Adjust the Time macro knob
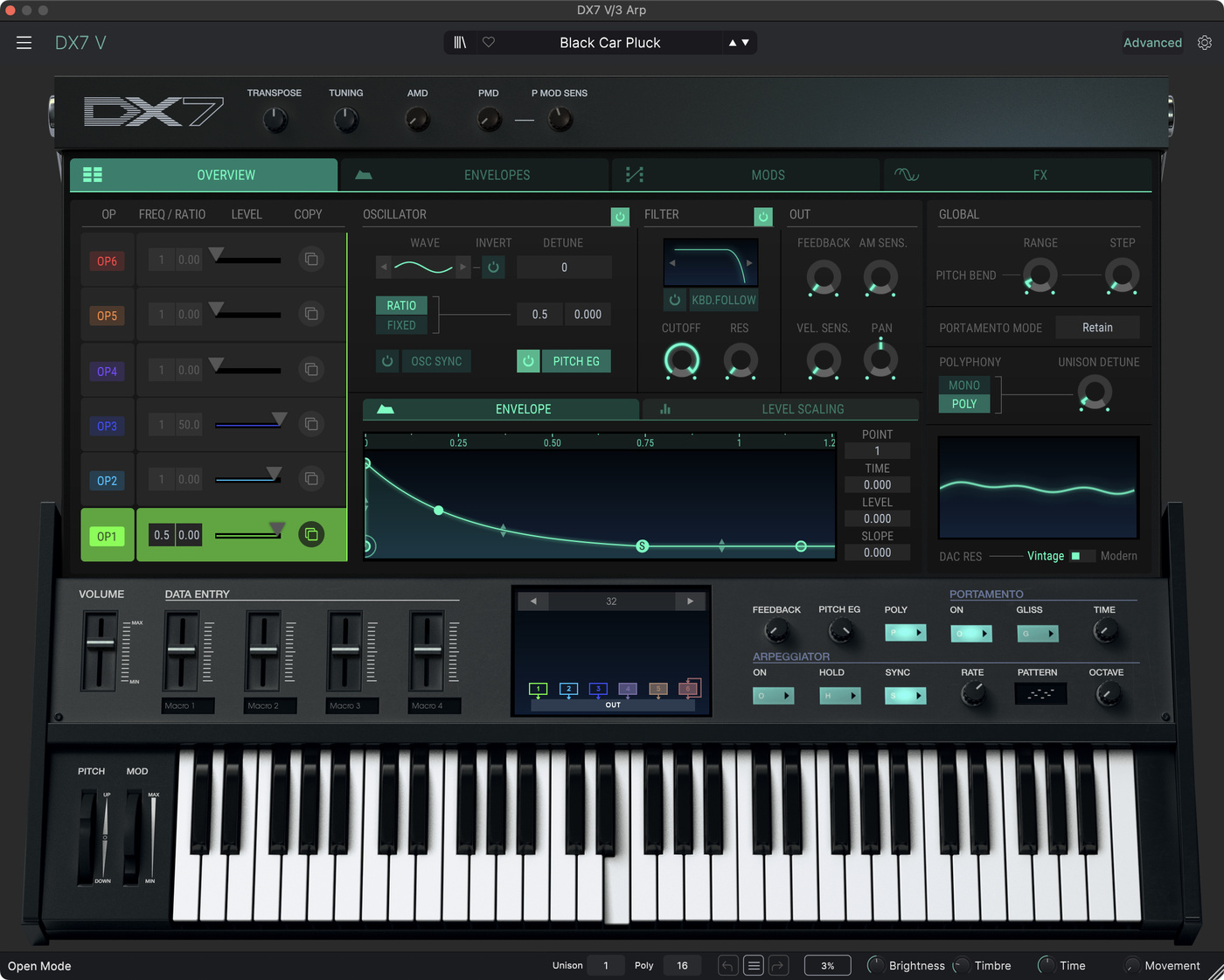Screen dimensions: 1224x980 [x=1046, y=965]
